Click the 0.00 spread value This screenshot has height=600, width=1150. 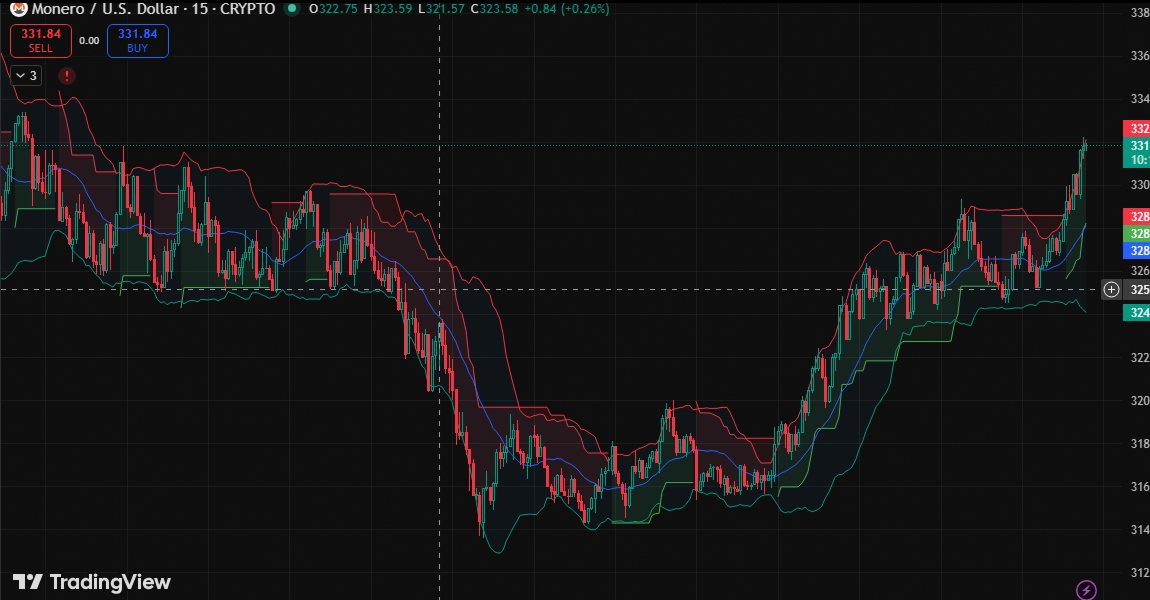pyautogui.click(x=89, y=41)
